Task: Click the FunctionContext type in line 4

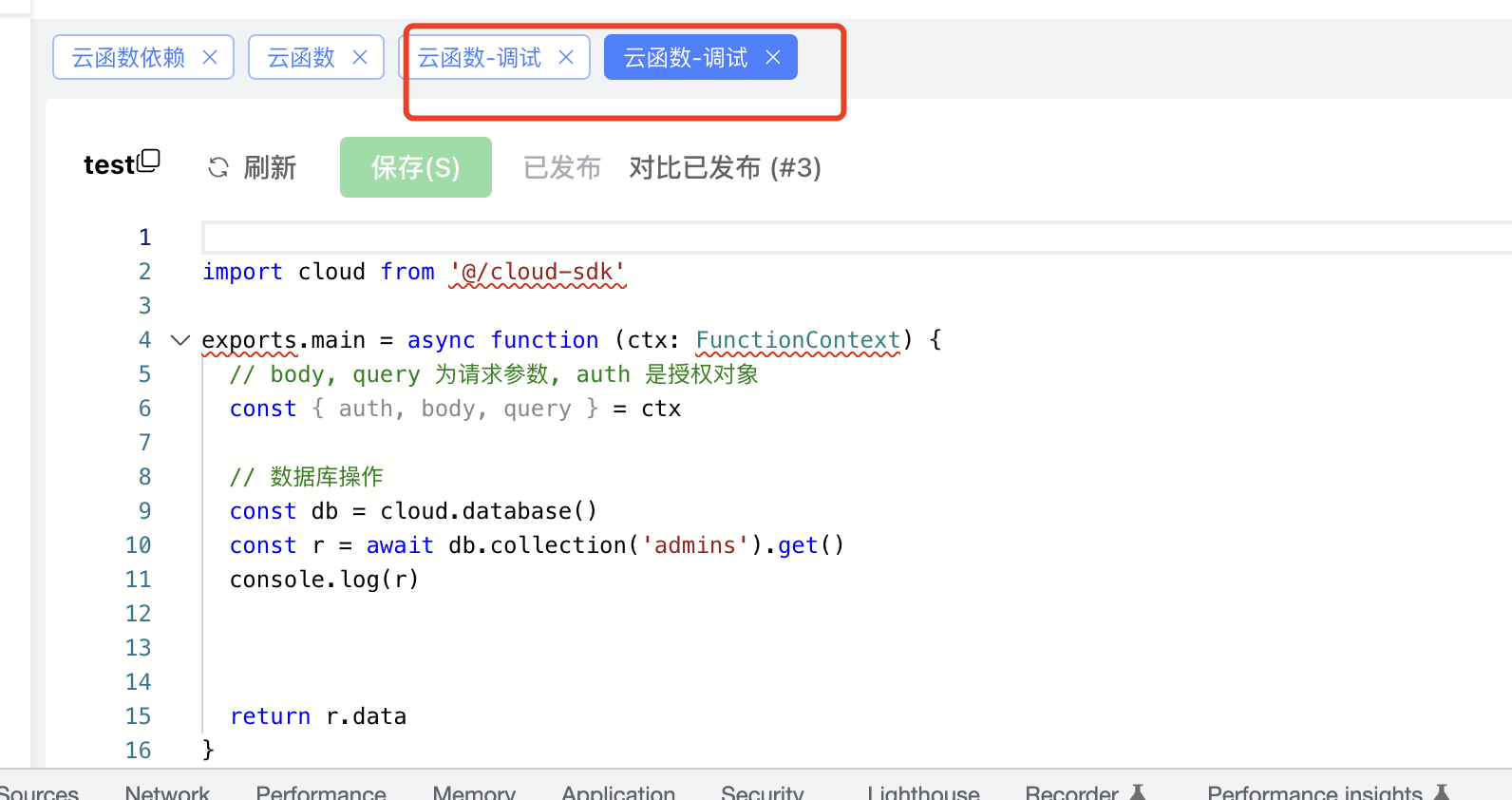Action: (798, 340)
